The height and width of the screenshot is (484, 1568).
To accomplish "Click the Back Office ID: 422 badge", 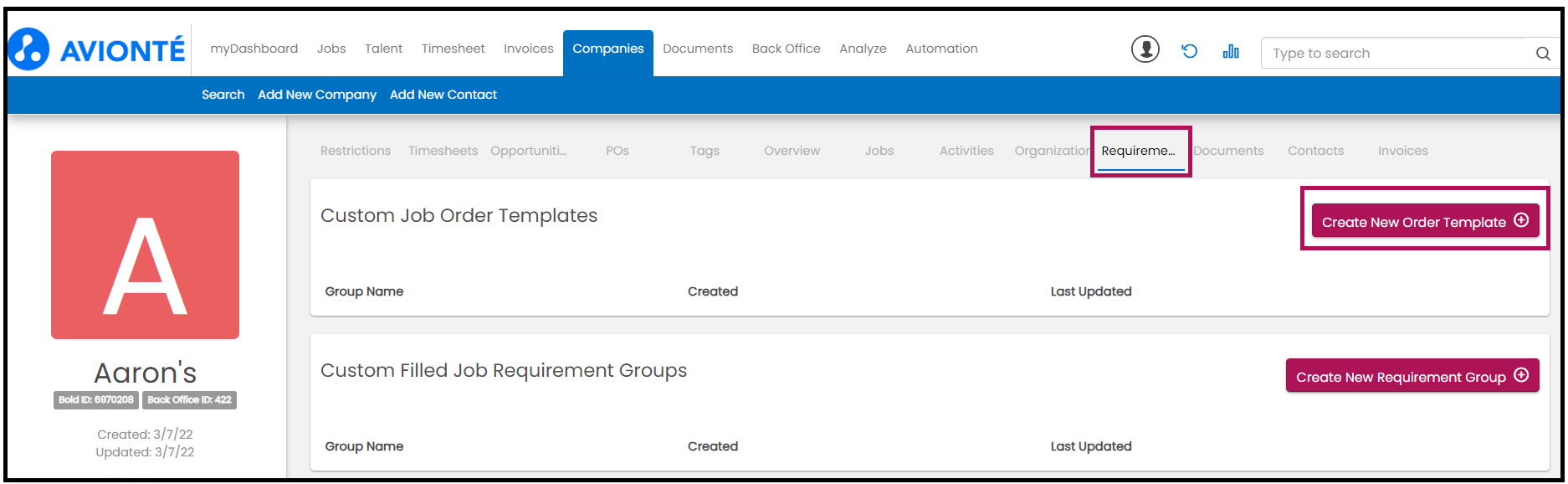I will point(189,400).
